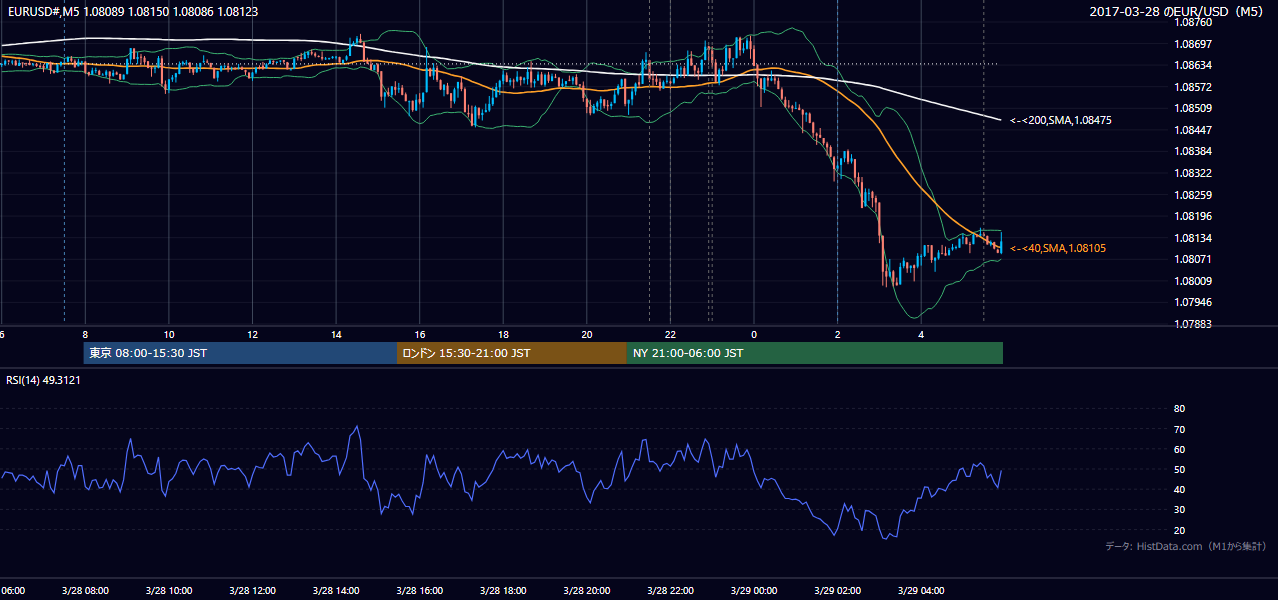Select the NY 21:00-06:00 JST session bar
The height and width of the screenshot is (600, 1278).
[x=815, y=353]
